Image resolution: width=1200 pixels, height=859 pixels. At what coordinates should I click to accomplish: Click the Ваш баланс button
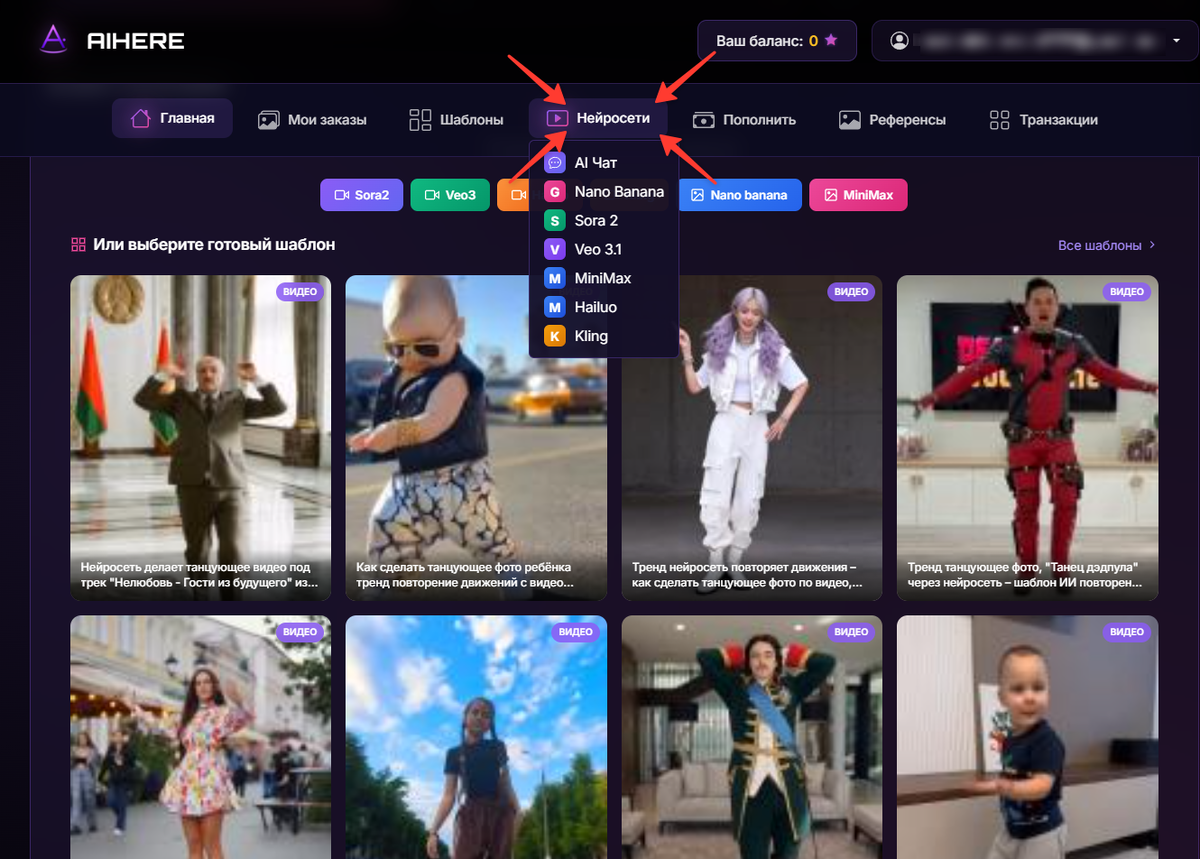click(x=777, y=41)
